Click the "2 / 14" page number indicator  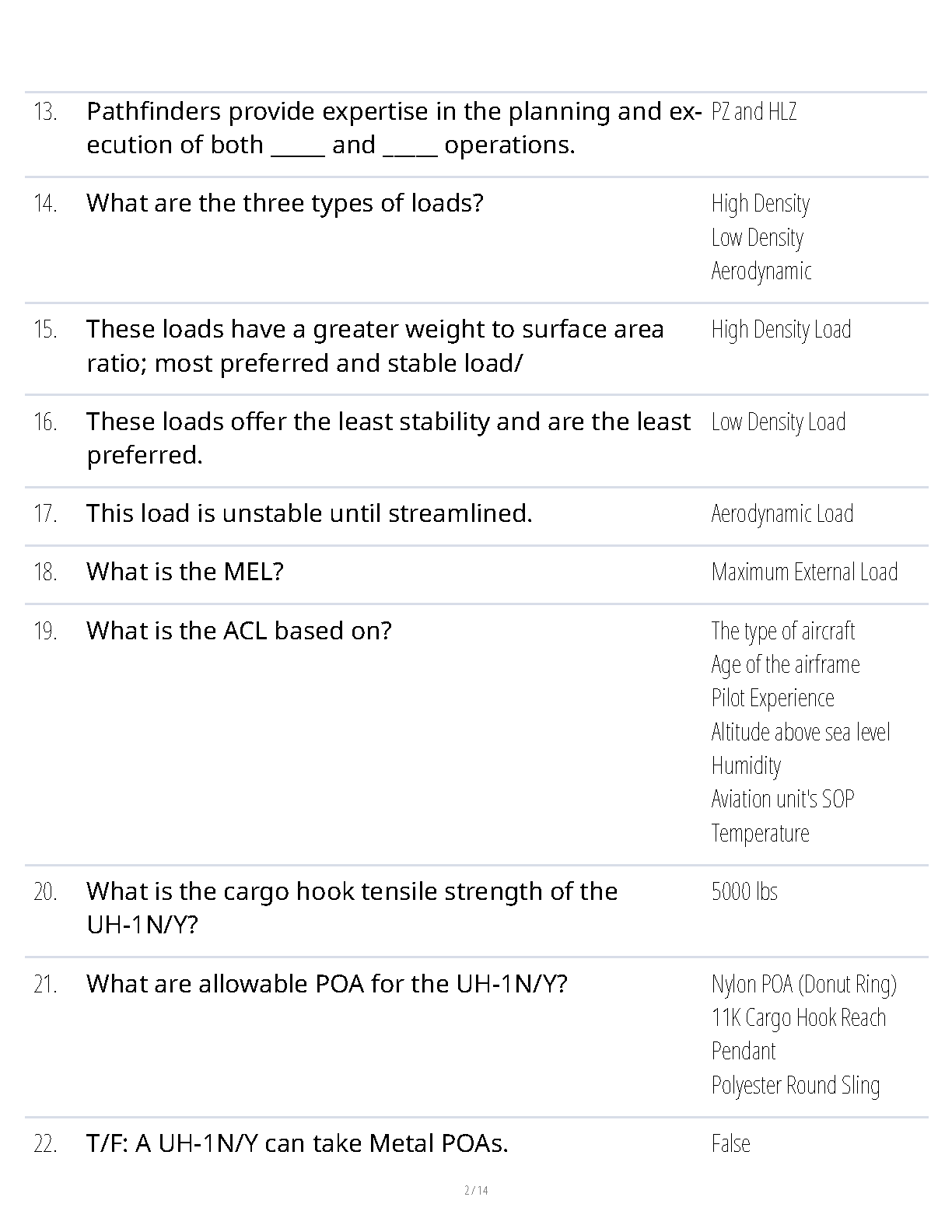pos(476,1191)
